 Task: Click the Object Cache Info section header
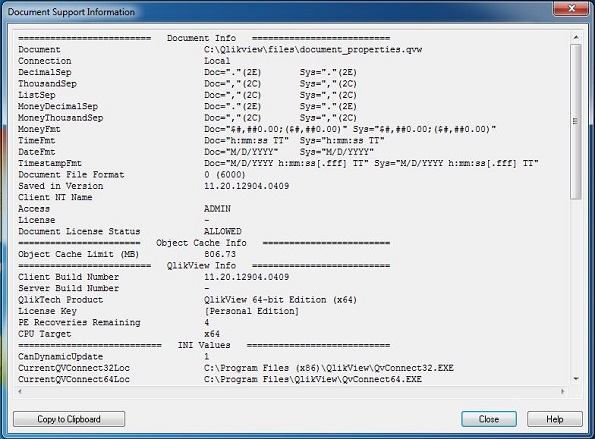pos(201,243)
